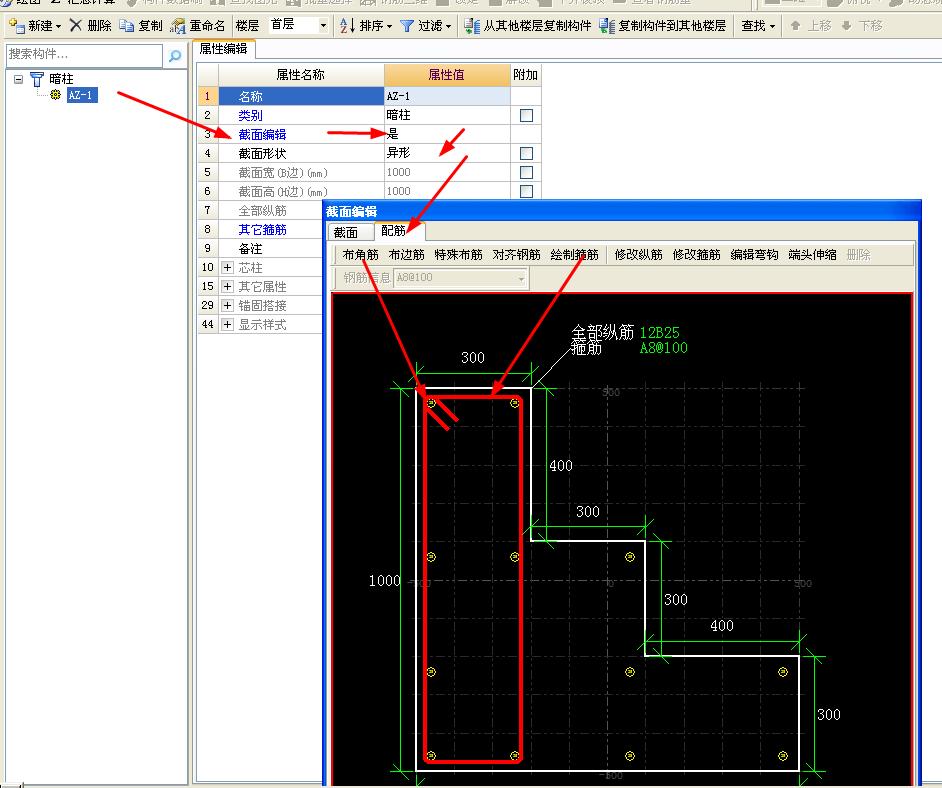Toggle the 截面高(H边) row checkbox
Viewport: 942px width, 788px height.
click(x=526, y=191)
